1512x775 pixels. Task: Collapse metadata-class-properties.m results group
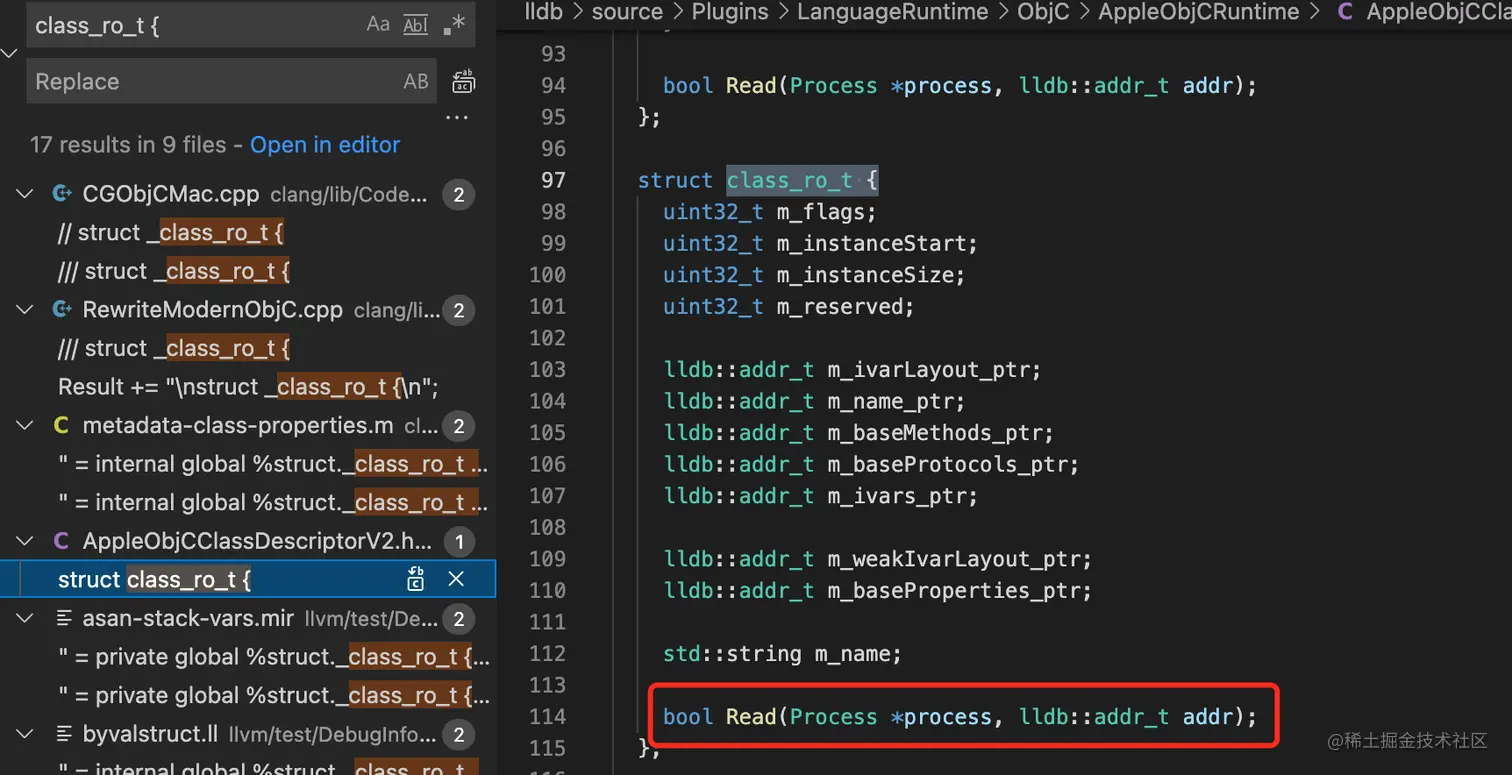pos(24,426)
